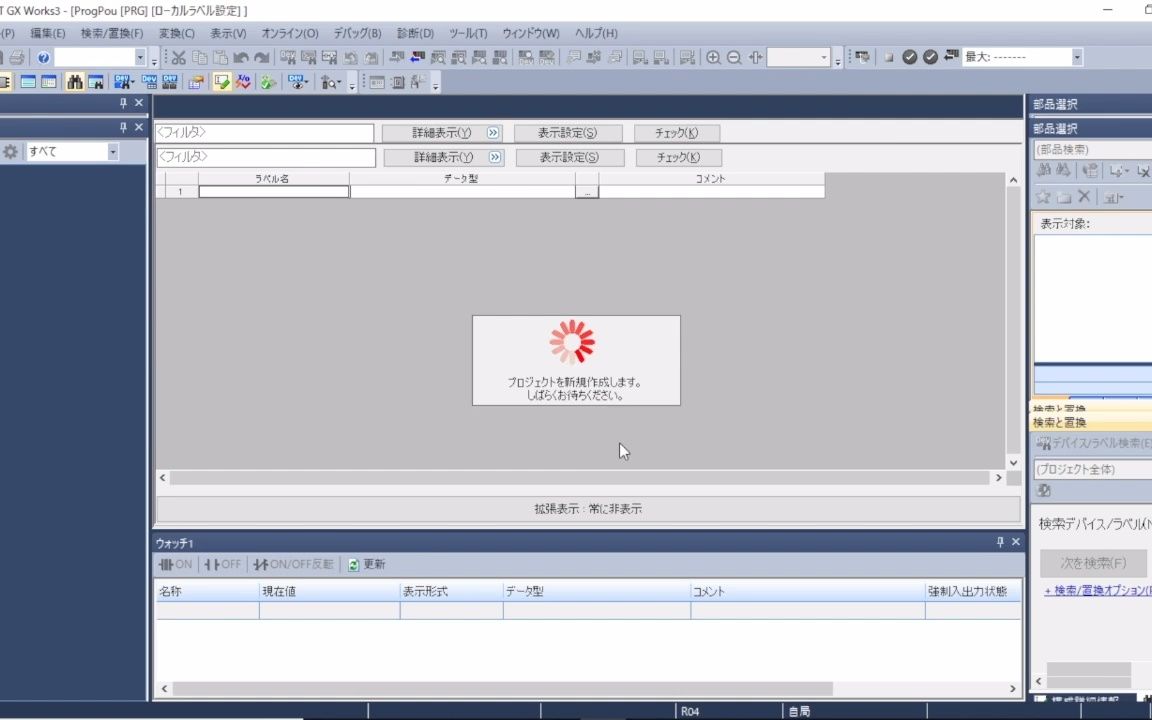
Task: Click the チェック(K) button
Action: coord(675,132)
